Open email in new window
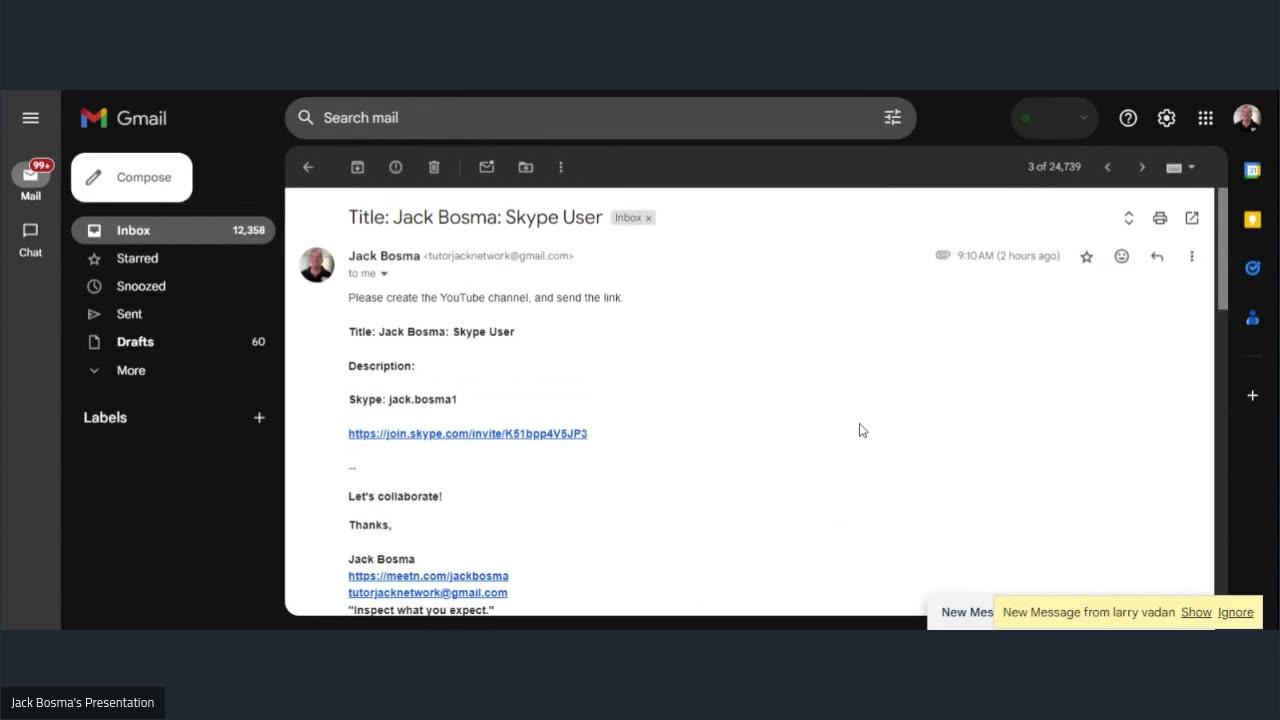This screenshot has width=1280, height=720. click(1192, 218)
